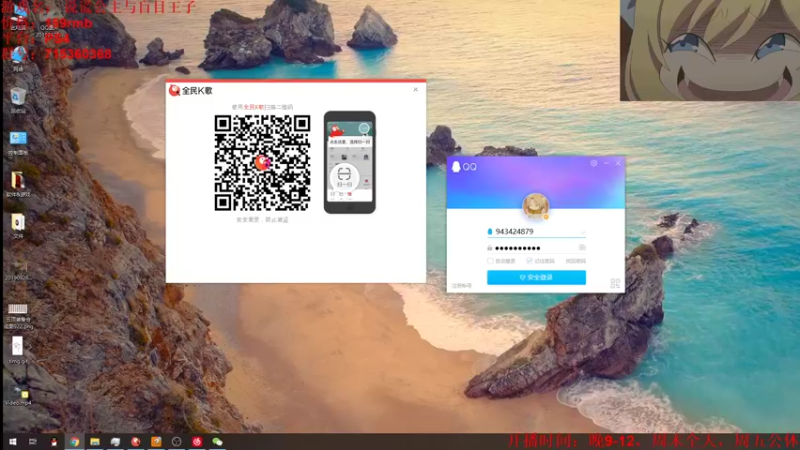Open the retrieve password link in QQ
The image size is (800, 450).
pyautogui.click(x=576, y=261)
